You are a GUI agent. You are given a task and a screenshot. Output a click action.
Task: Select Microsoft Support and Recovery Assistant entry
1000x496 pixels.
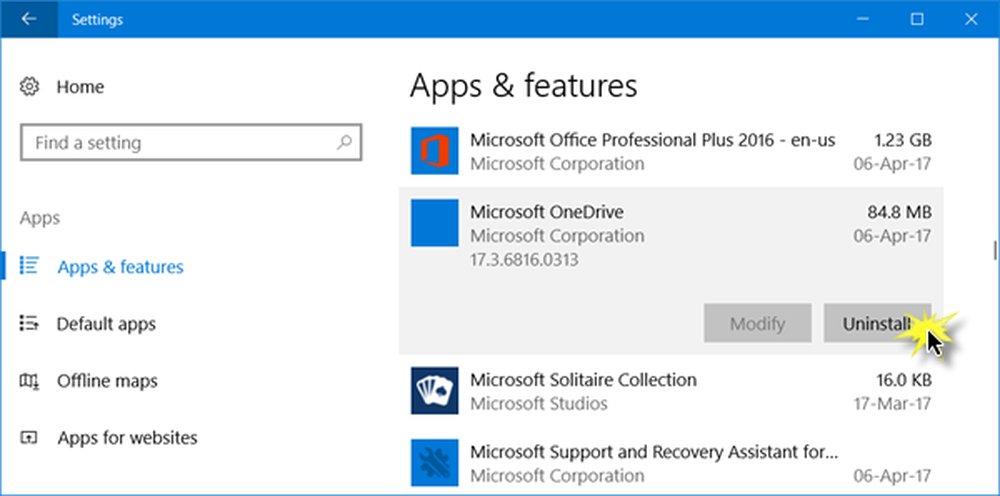point(671,462)
